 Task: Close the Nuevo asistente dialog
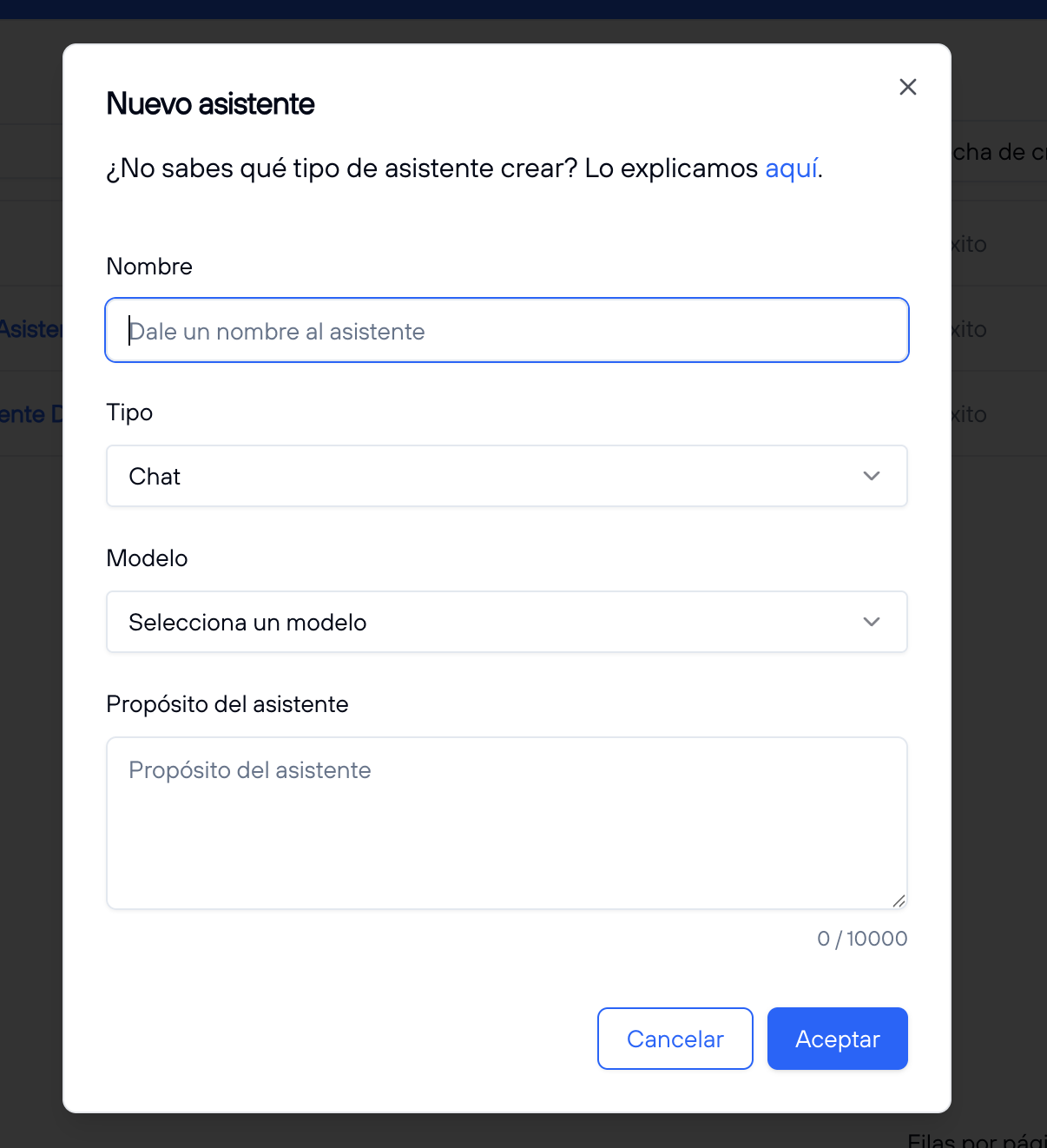[907, 87]
